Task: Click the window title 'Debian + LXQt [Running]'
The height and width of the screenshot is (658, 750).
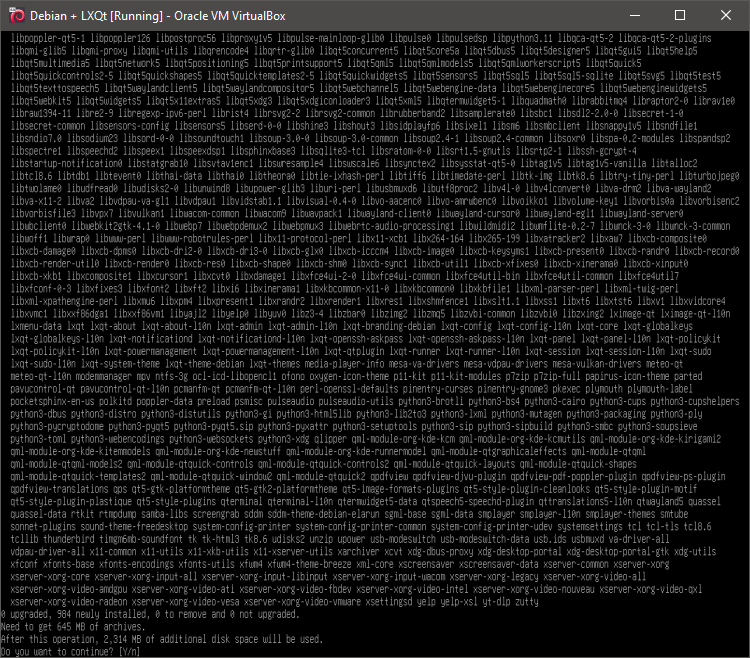Action: pos(96,16)
